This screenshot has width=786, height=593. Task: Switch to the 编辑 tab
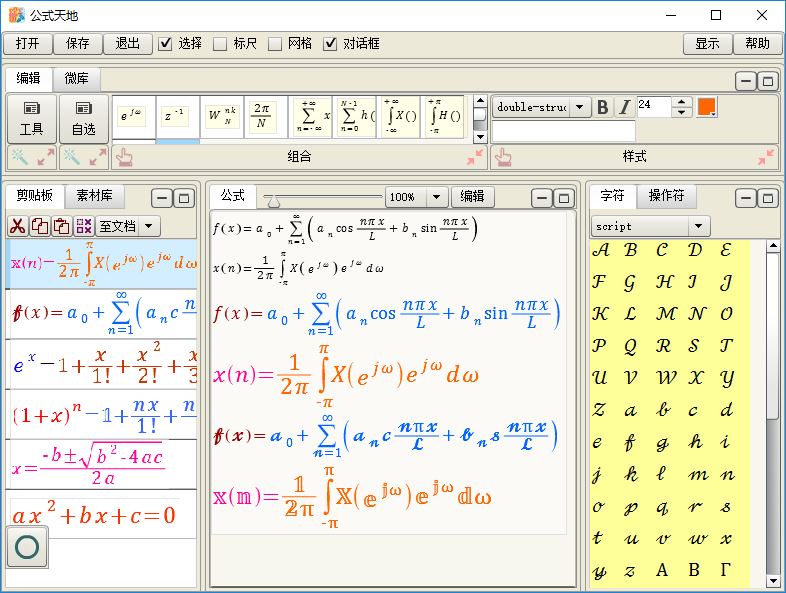(28, 78)
